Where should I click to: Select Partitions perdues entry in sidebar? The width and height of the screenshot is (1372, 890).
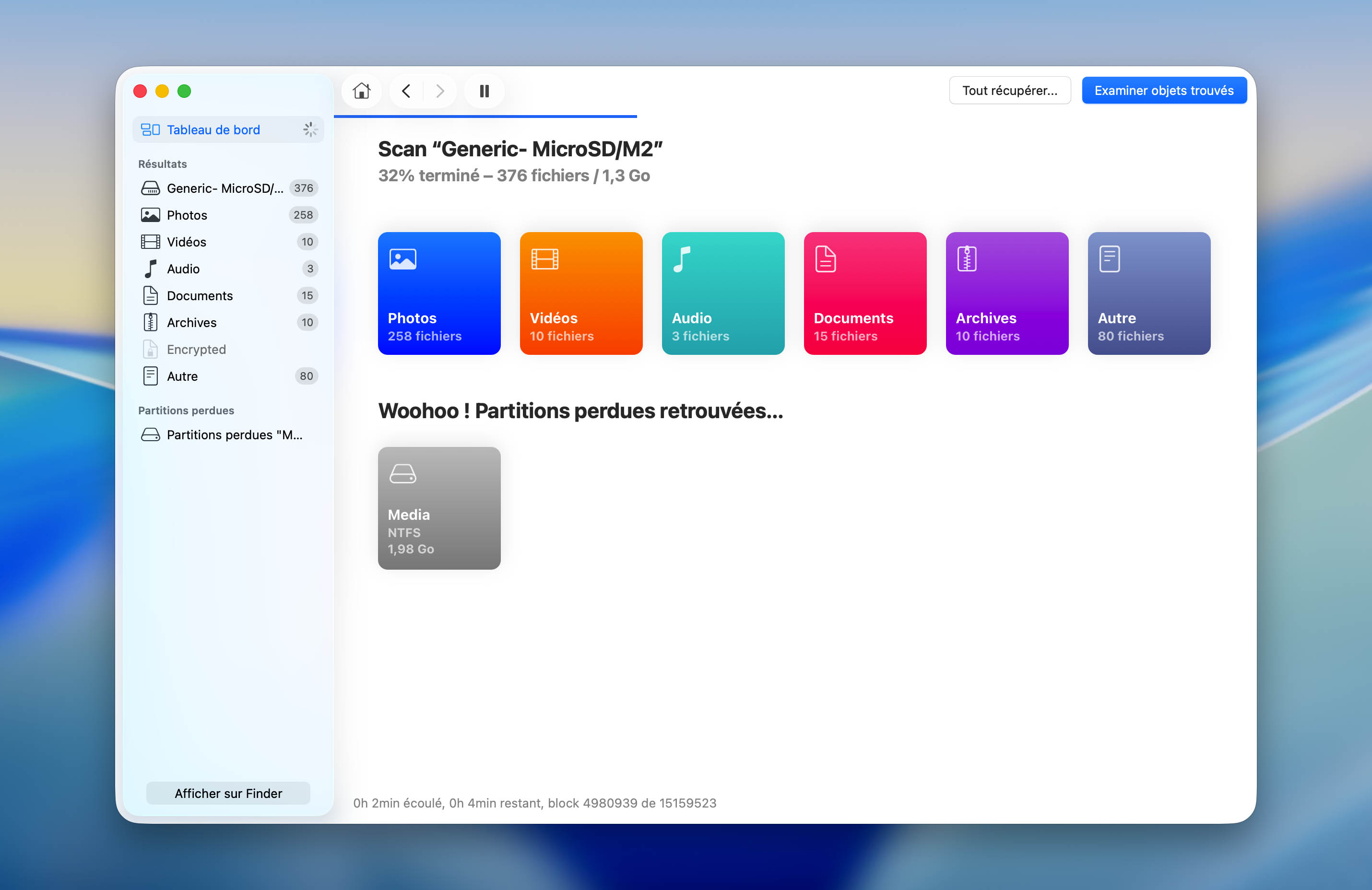(228, 434)
